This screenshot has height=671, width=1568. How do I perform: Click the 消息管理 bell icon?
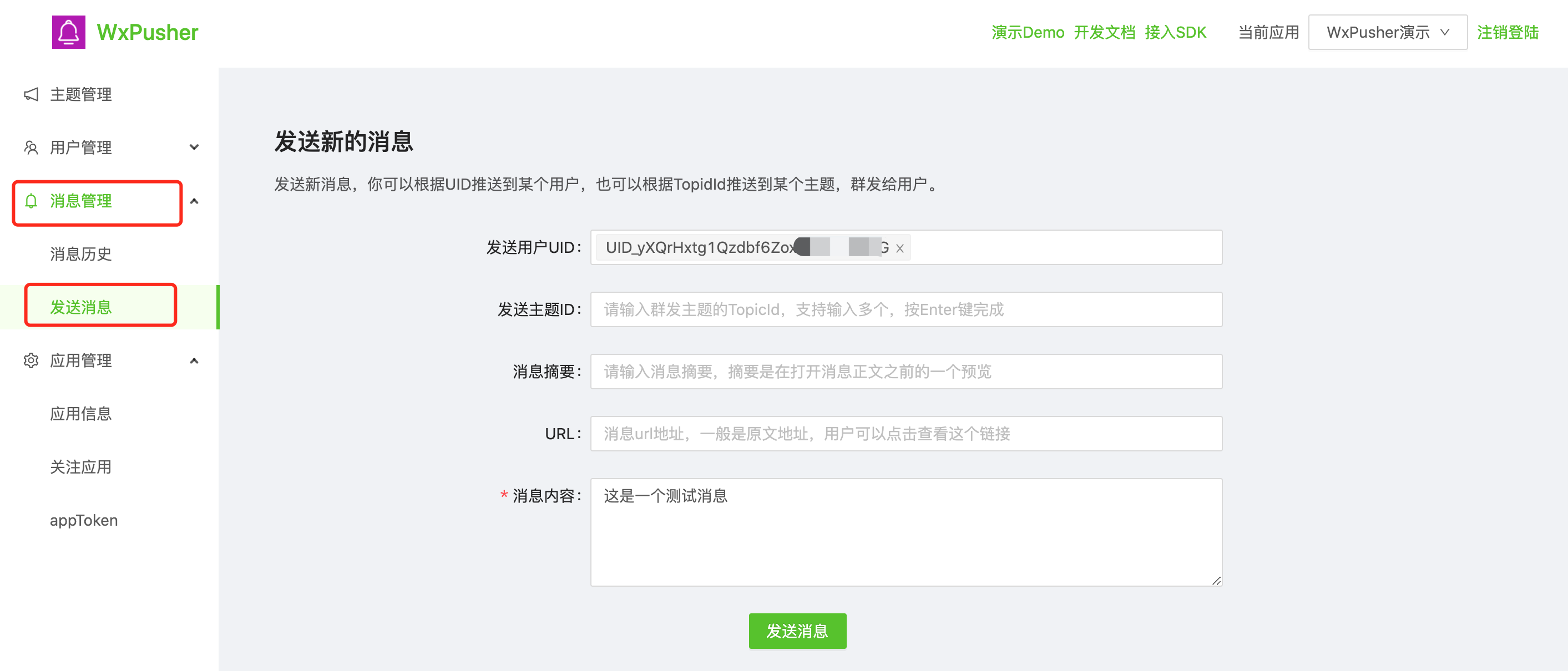point(31,201)
